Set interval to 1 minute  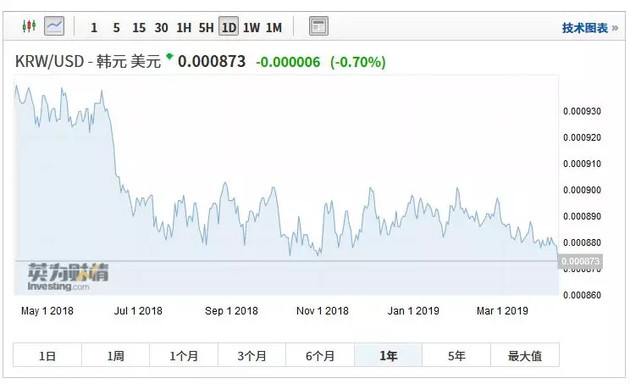tap(94, 27)
